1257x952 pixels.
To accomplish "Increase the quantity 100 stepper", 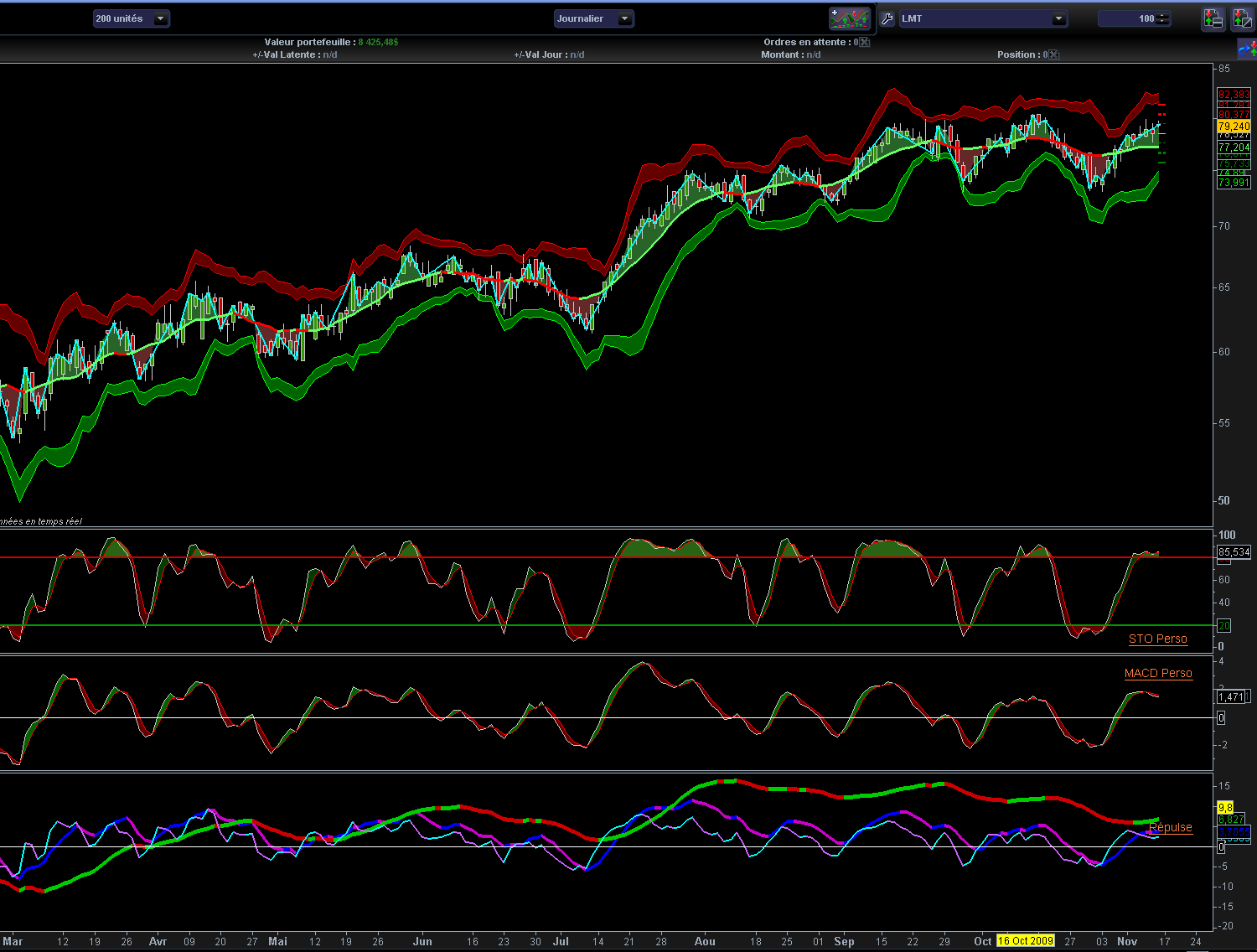I will pos(1162,15).
